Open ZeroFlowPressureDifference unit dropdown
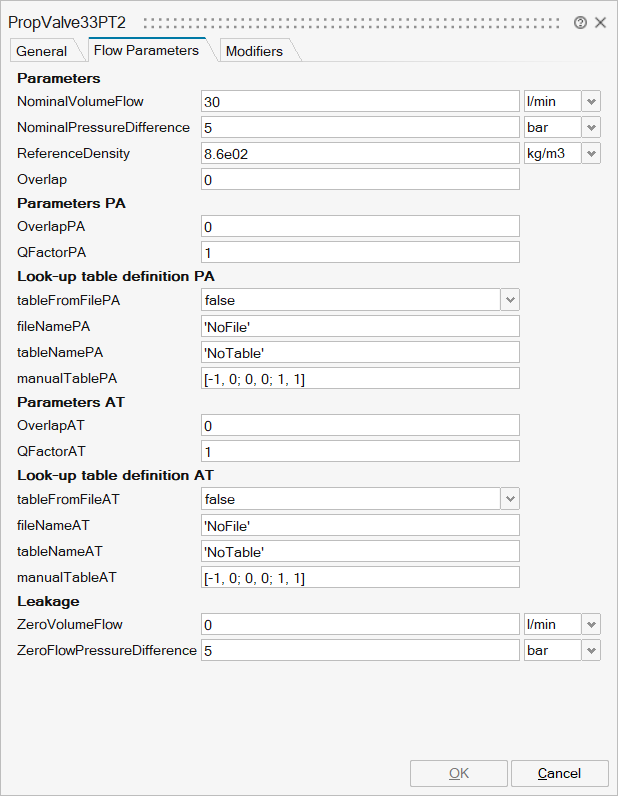The image size is (618, 796). 591,651
